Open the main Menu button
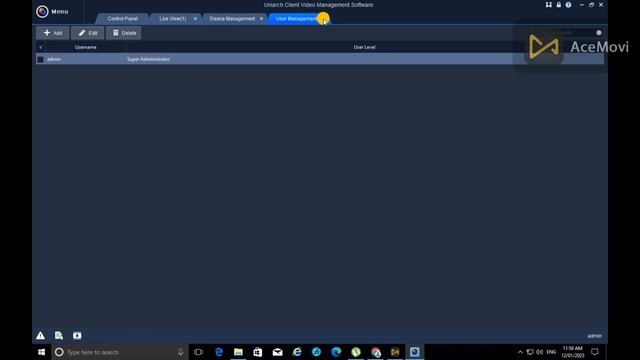The width and height of the screenshot is (640, 360). pyautogui.click(x=52, y=11)
